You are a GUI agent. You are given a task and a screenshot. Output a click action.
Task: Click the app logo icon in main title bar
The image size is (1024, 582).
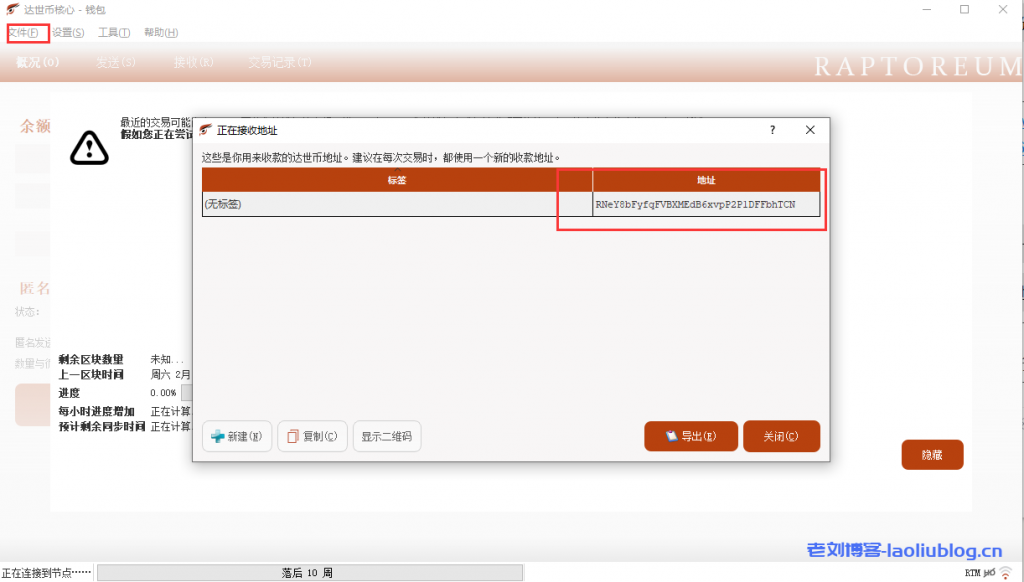(12, 9)
